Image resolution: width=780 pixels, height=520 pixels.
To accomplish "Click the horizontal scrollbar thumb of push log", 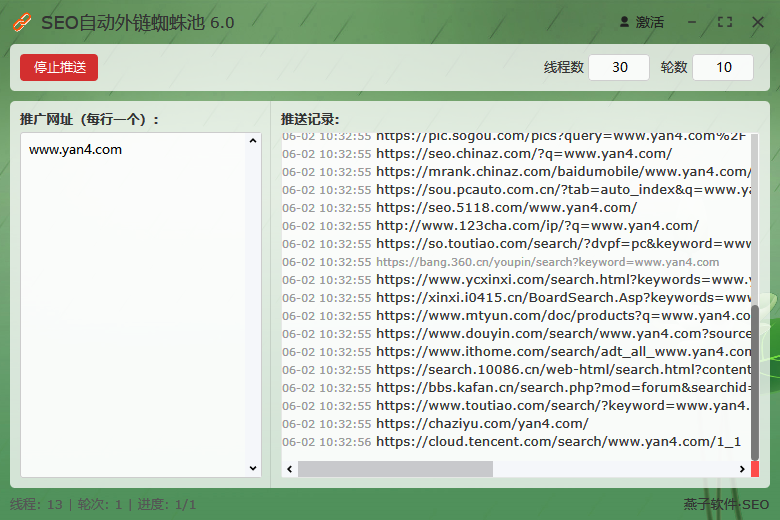I will (395, 469).
